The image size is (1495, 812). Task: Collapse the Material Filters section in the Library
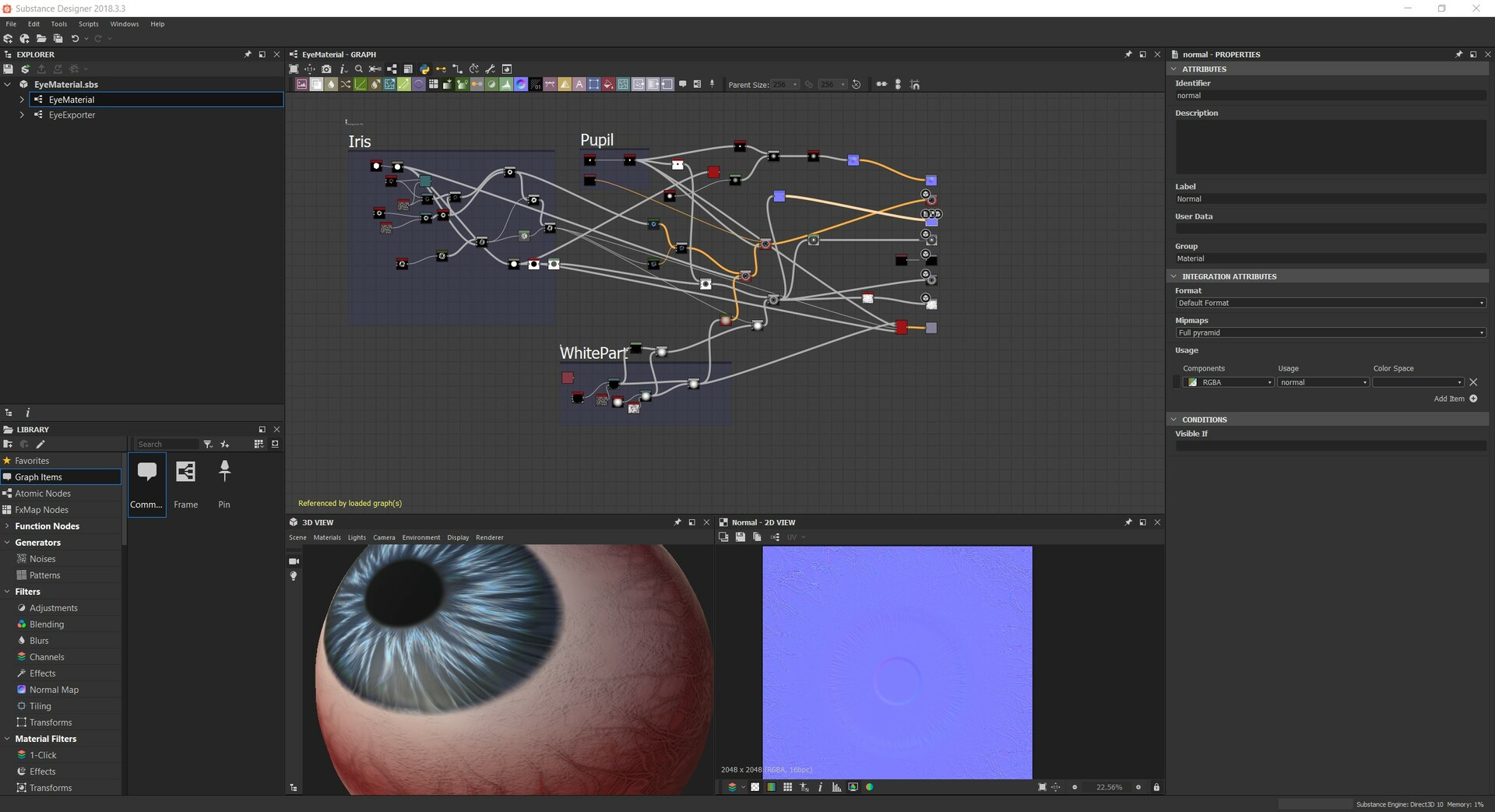(8, 738)
